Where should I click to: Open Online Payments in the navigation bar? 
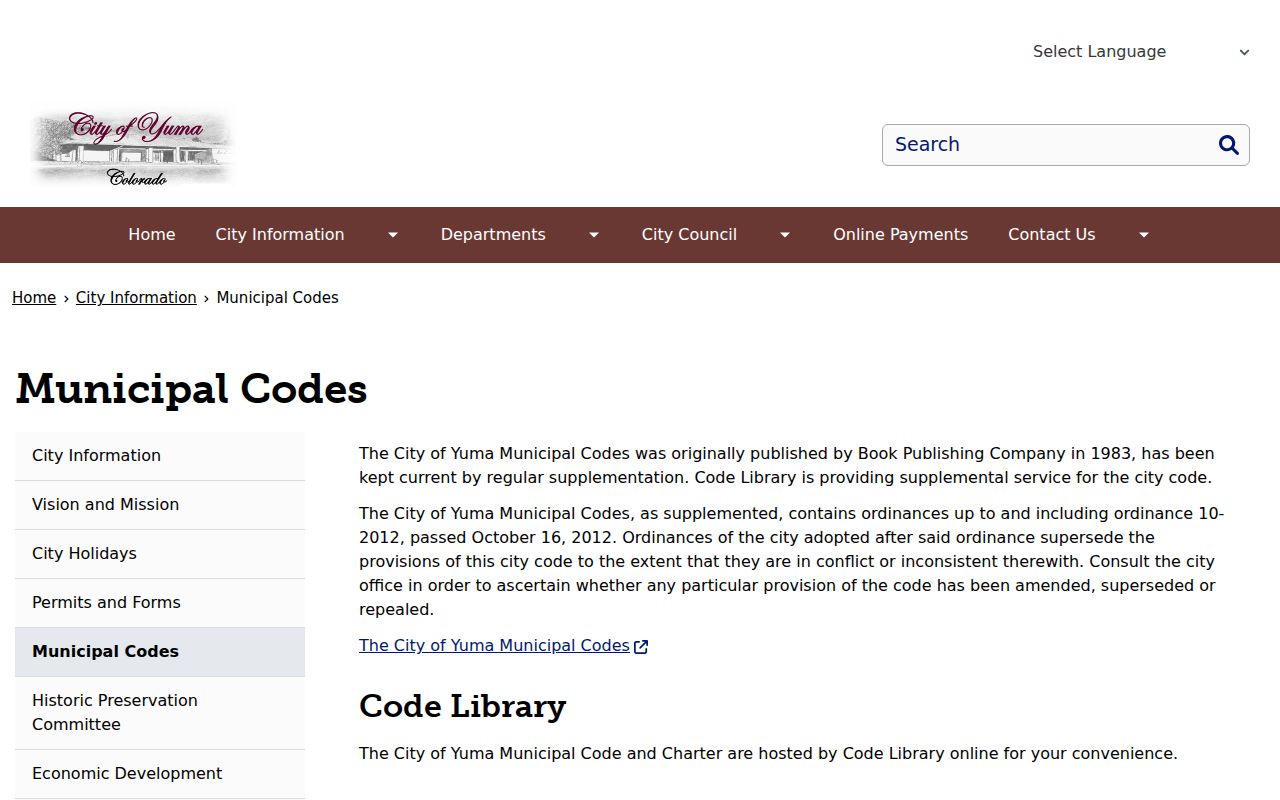pyautogui.click(x=900, y=235)
